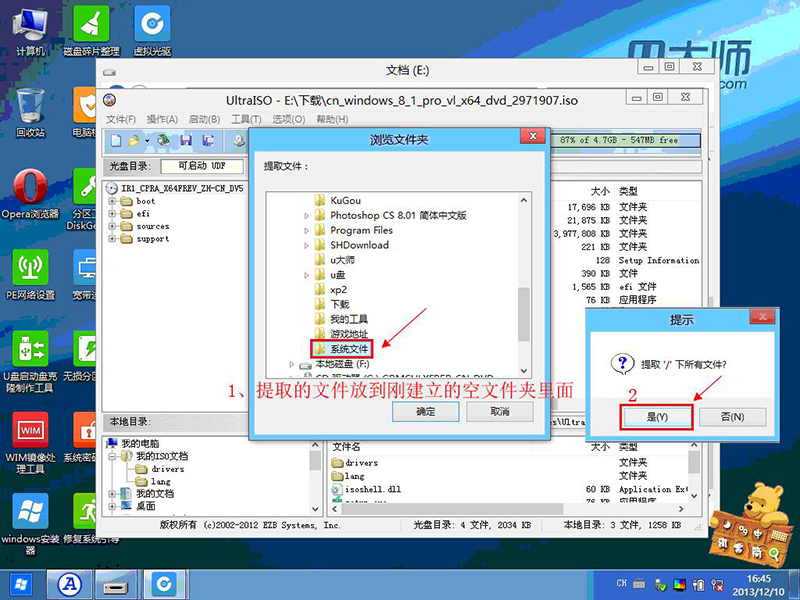Image resolution: width=800 pixels, height=600 pixels.
Task: Click the disc image toolbar icon beside the dialog
Action: (239, 140)
